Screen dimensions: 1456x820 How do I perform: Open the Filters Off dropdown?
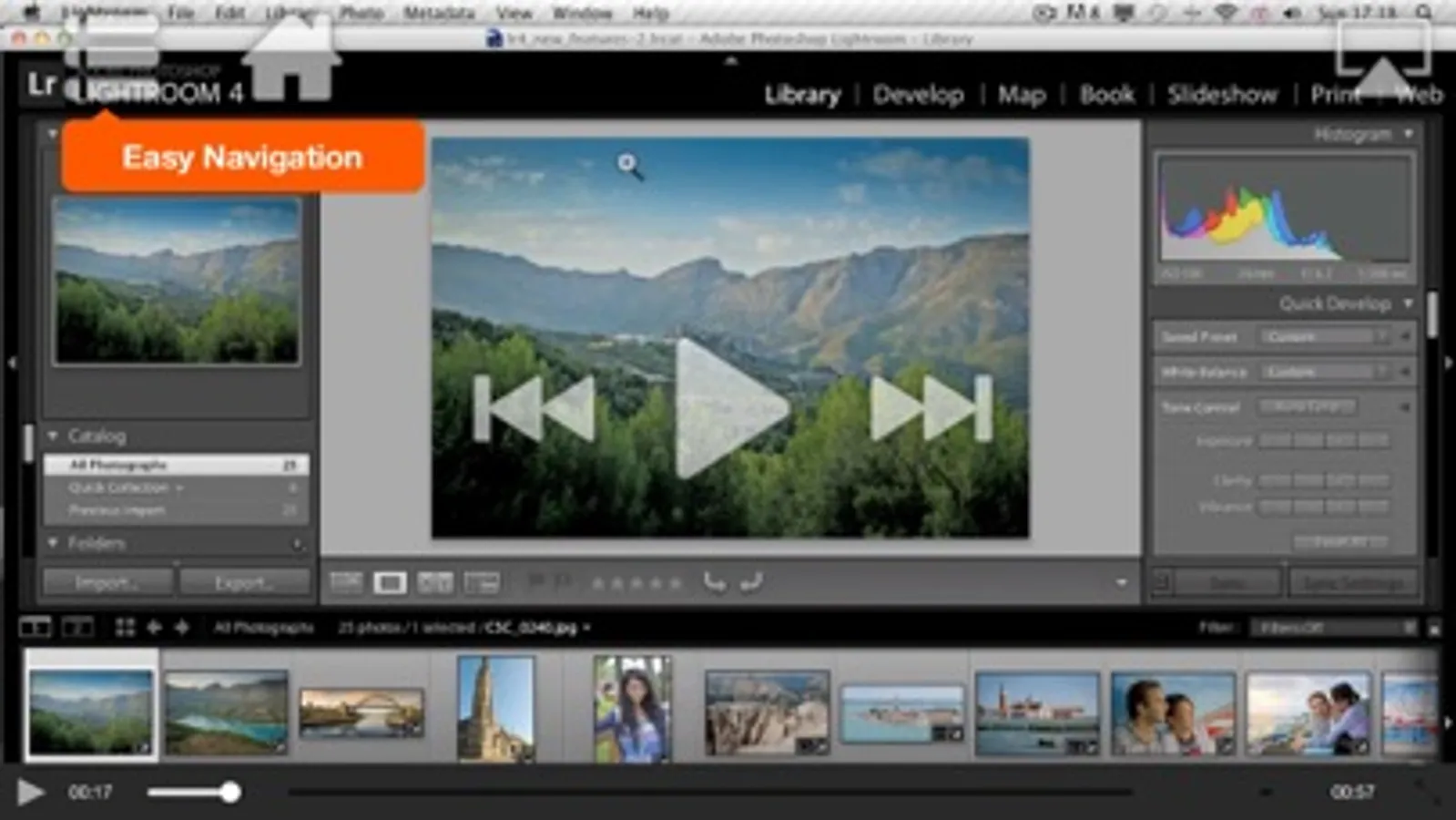1334,627
